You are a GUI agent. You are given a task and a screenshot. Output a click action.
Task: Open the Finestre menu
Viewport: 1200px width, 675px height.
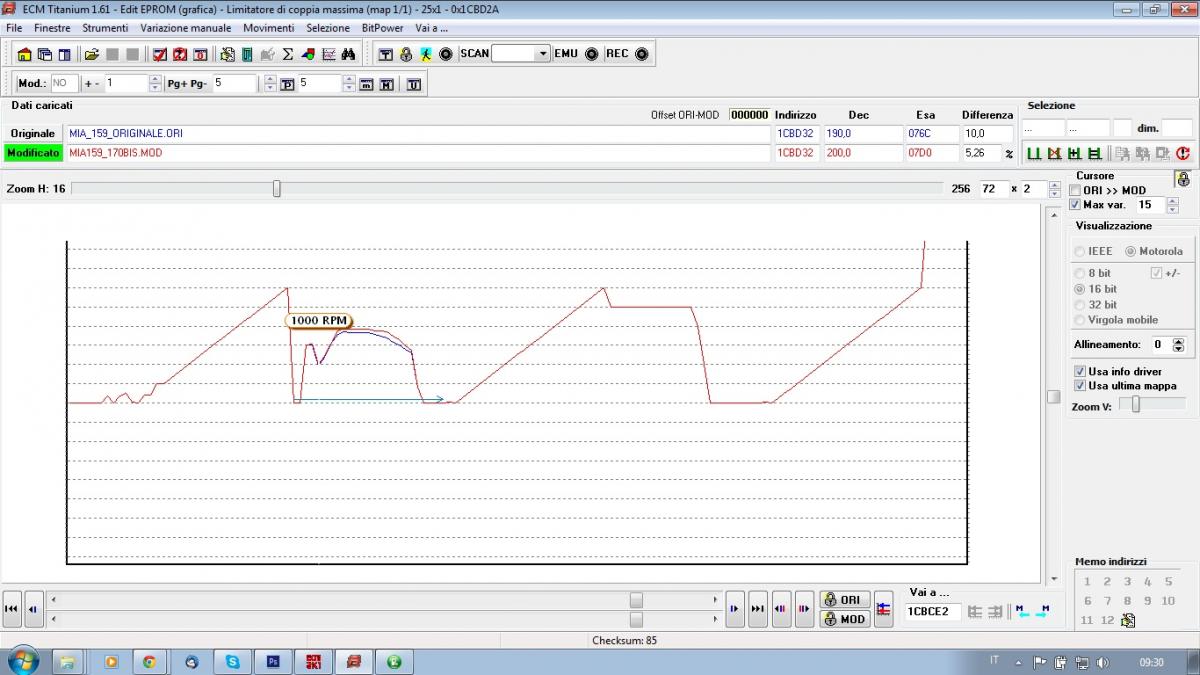[x=52, y=28]
